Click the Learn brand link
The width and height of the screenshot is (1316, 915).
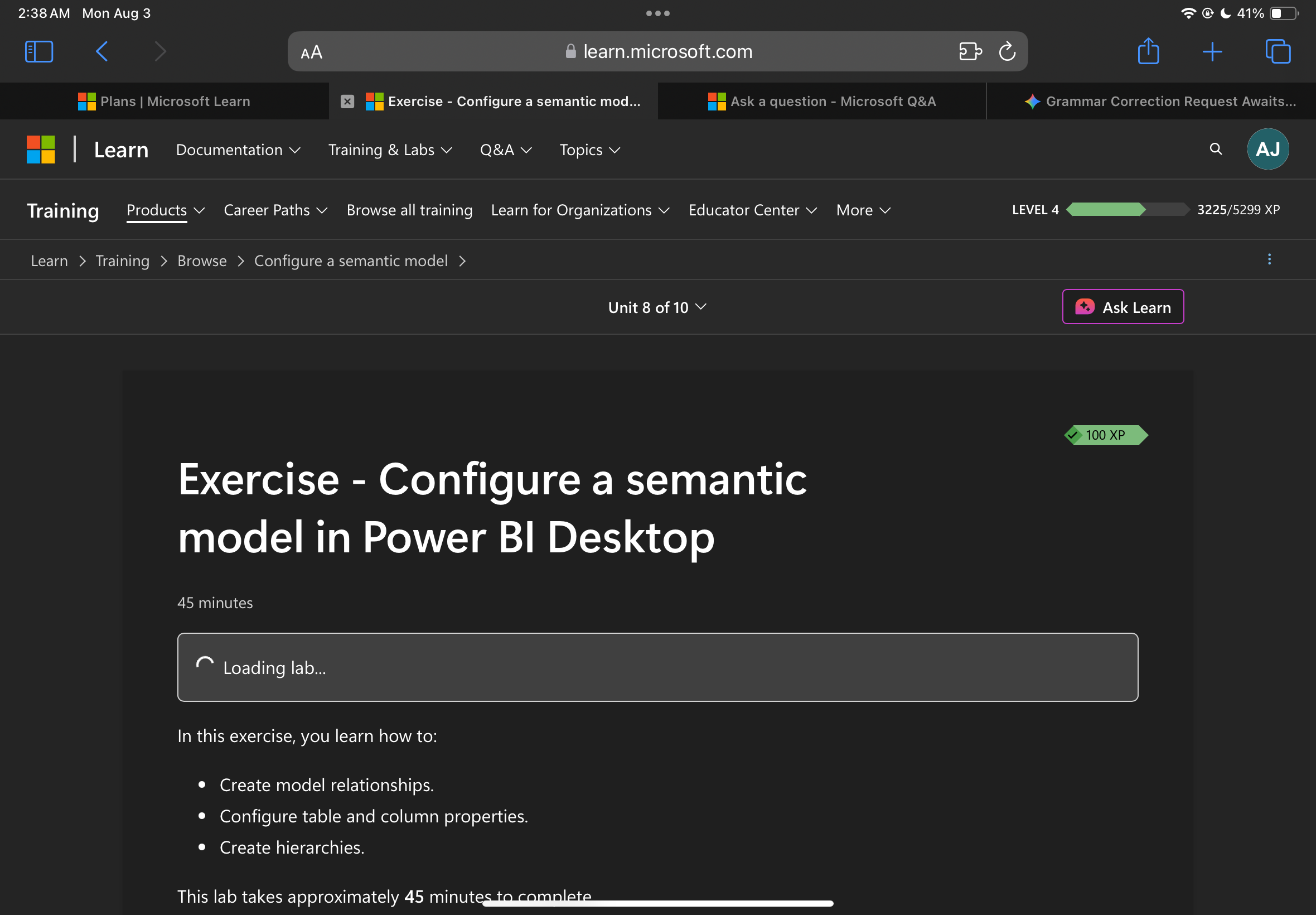click(x=122, y=150)
